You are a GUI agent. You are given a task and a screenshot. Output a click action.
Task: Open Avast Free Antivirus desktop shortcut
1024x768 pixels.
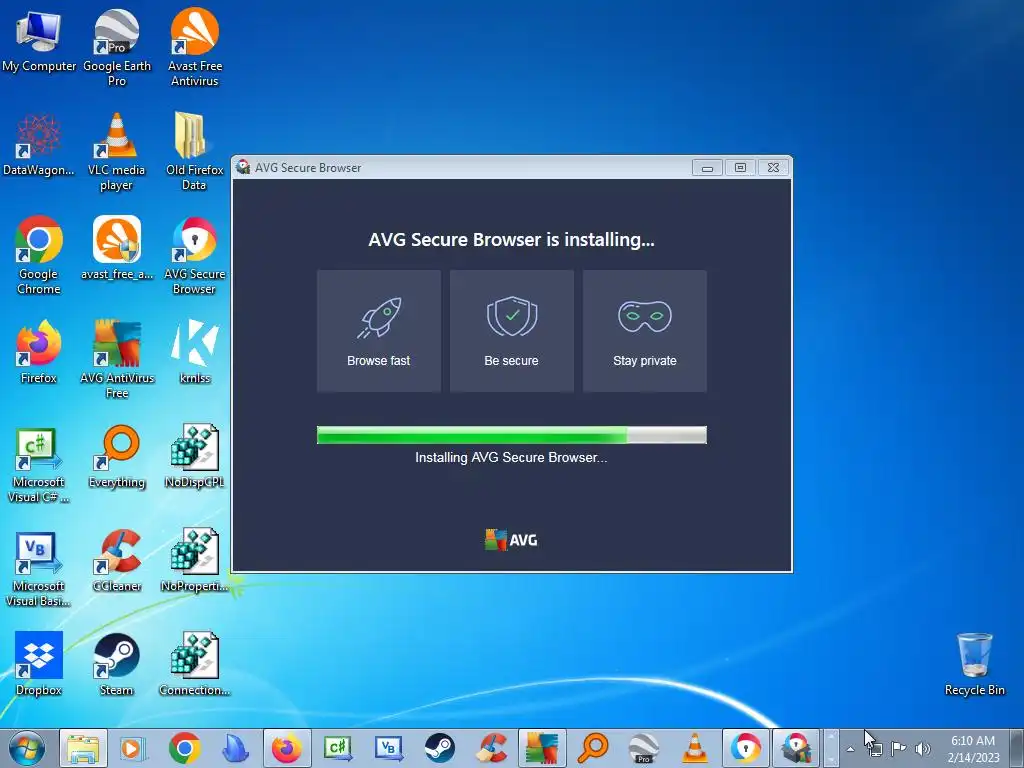tap(195, 47)
